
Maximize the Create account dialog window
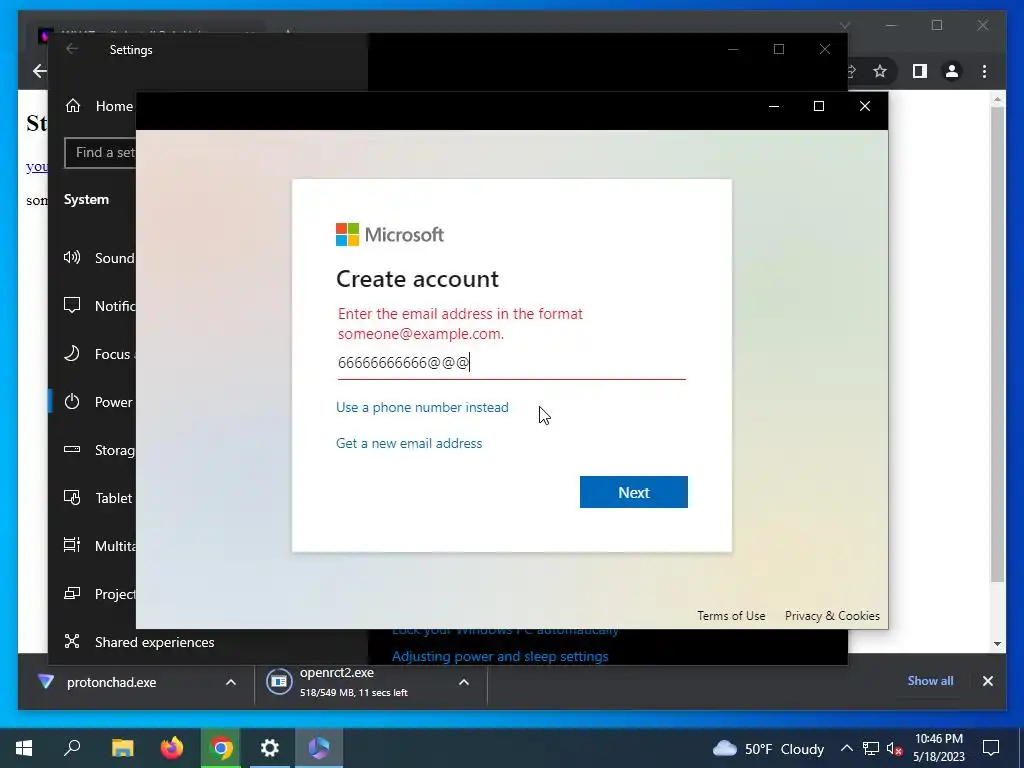click(818, 106)
